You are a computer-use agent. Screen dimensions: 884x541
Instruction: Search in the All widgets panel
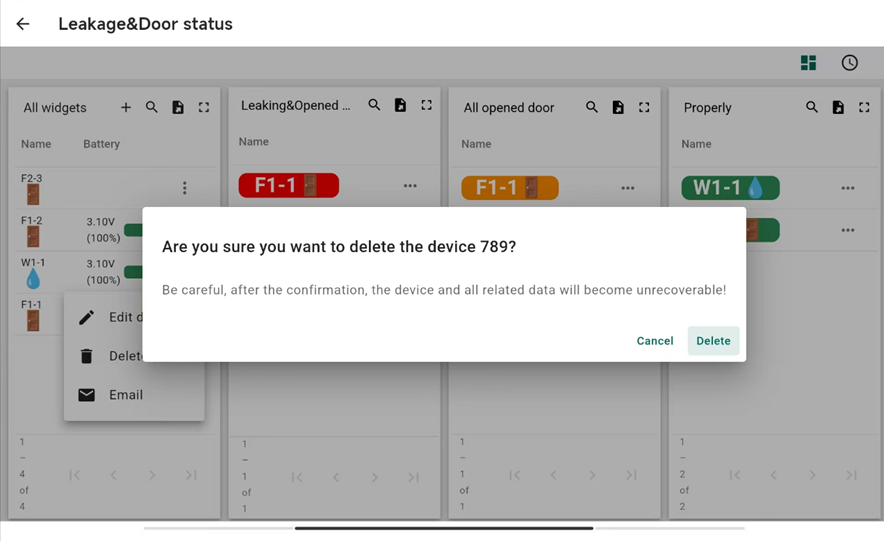point(152,107)
